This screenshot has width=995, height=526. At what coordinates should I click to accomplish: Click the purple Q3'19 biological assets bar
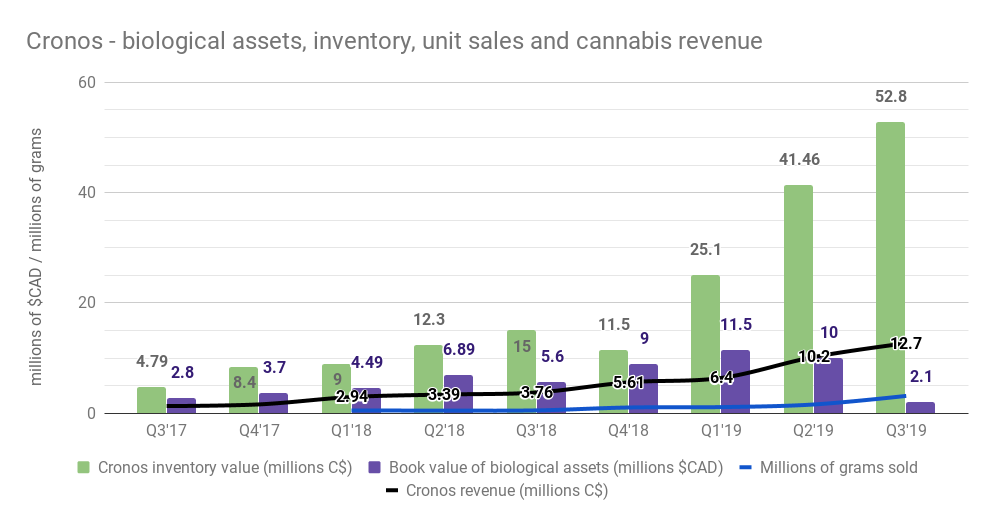point(920,407)
